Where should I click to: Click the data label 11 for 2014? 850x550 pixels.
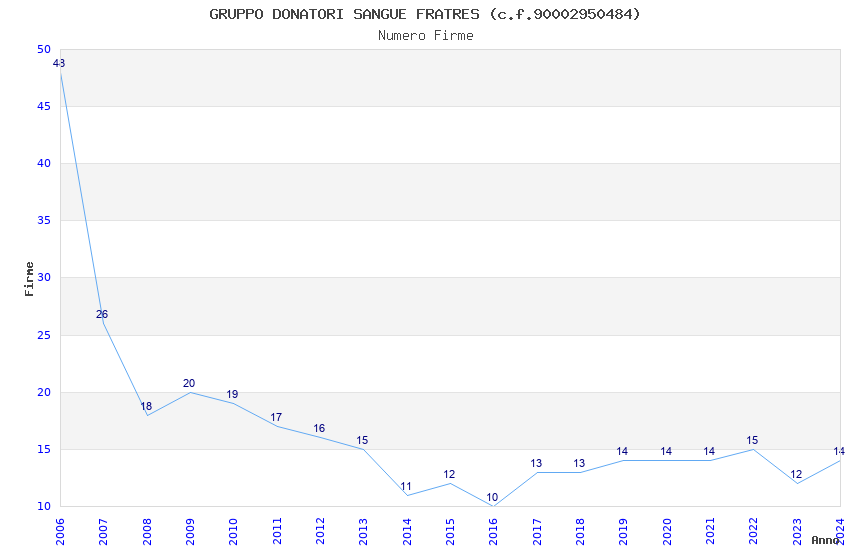[x=406, y=486]
